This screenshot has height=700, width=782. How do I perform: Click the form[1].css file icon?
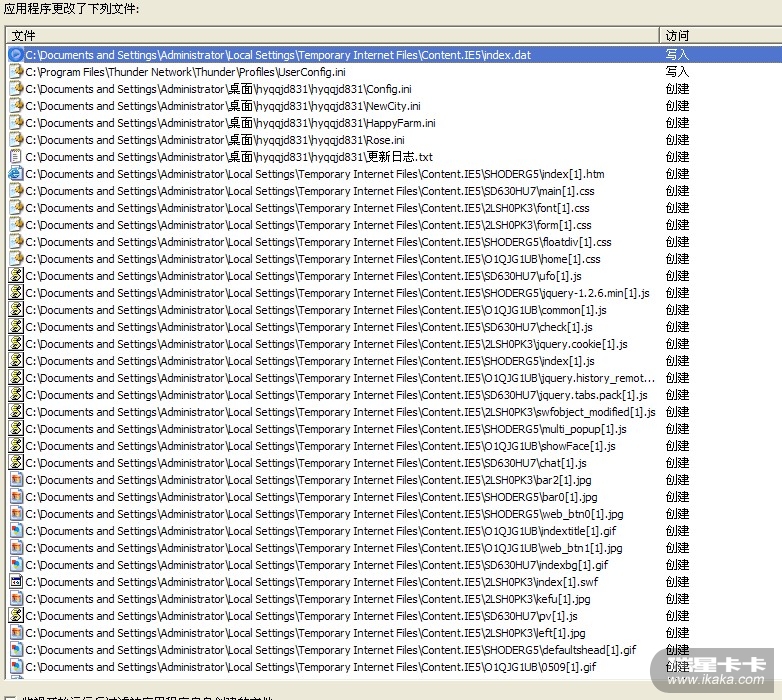tap(16, 224)
